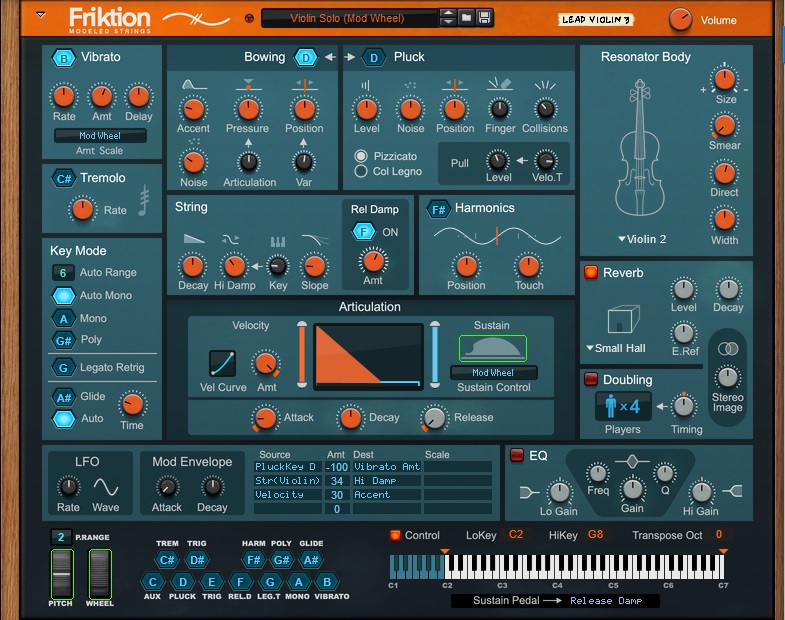Image resolution: width=785 pixels, height=620 pixels.
Task: Click the Vel Curve shape icon
Action: tap(223, 363)
